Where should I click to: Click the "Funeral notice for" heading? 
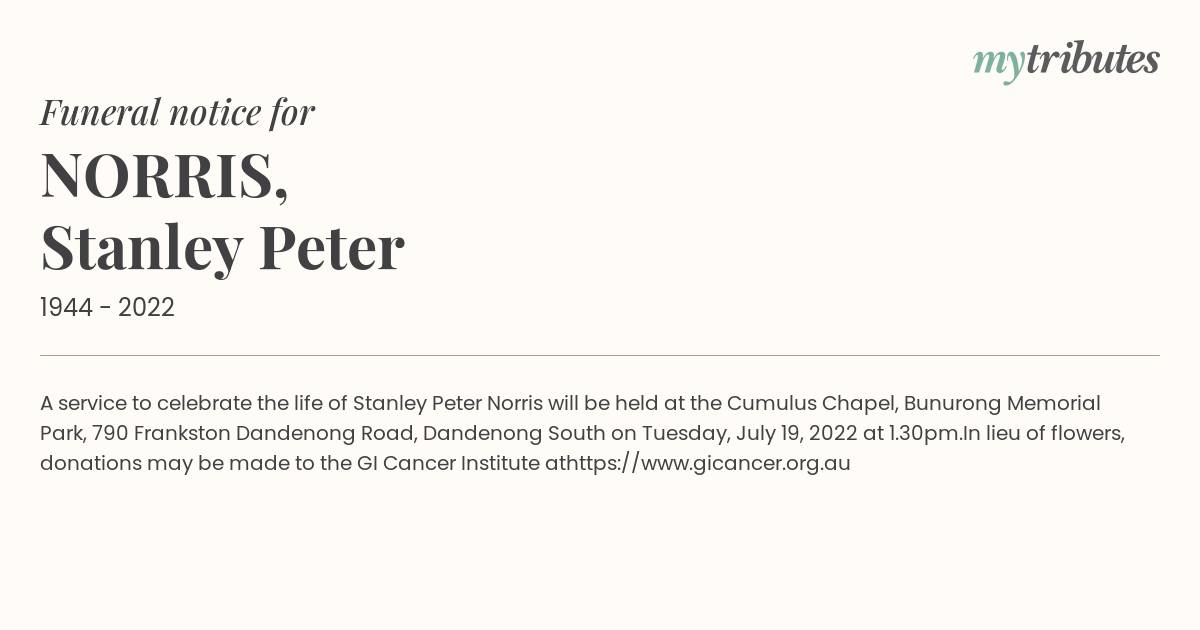tap(177, 112)
